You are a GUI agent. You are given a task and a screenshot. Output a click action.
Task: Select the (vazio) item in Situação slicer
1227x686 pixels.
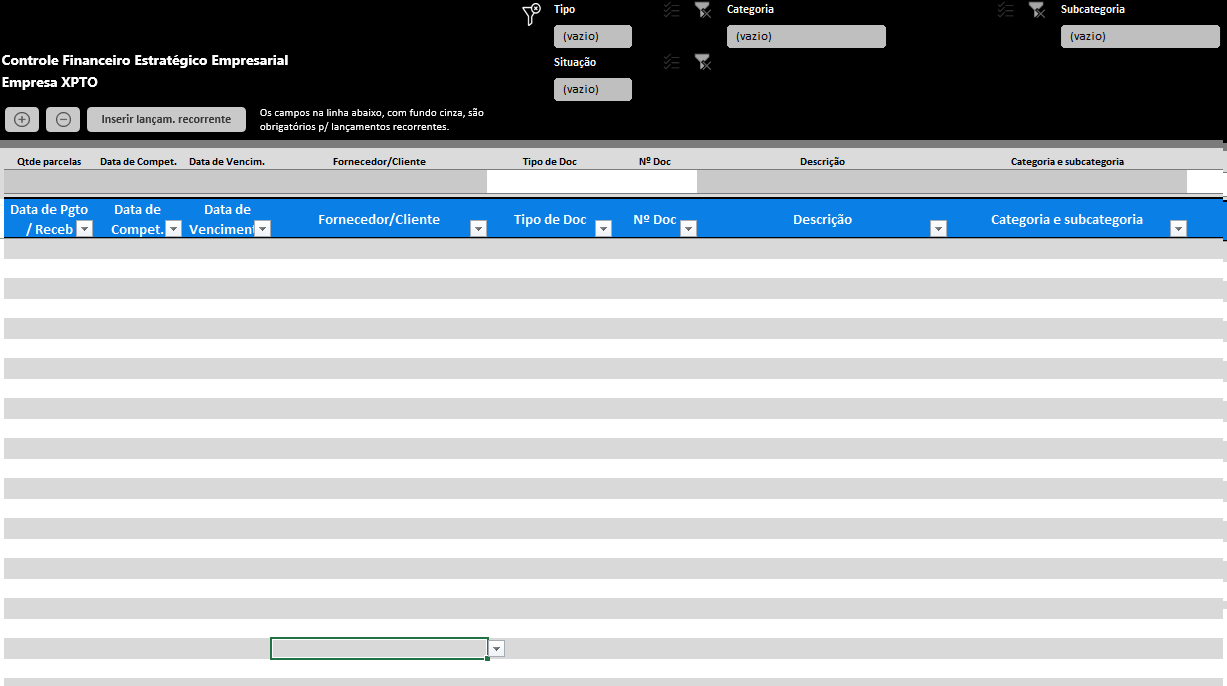[x=593, y=89]
